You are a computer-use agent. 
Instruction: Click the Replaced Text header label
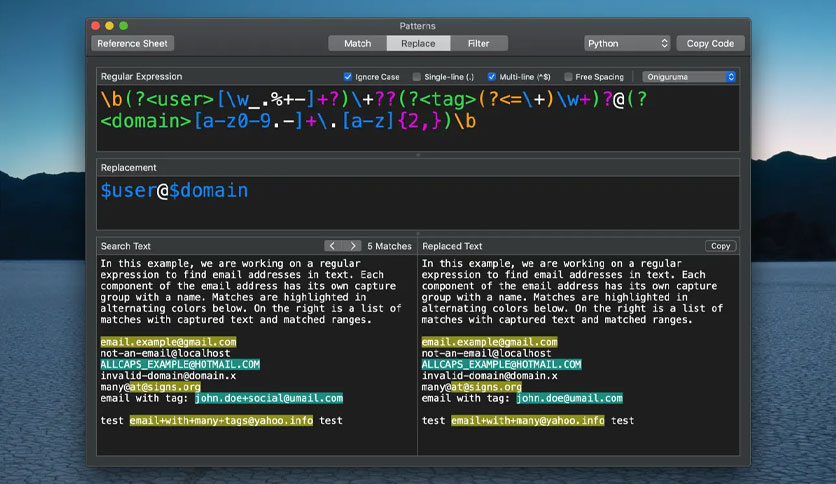click(x=452, y=246)
